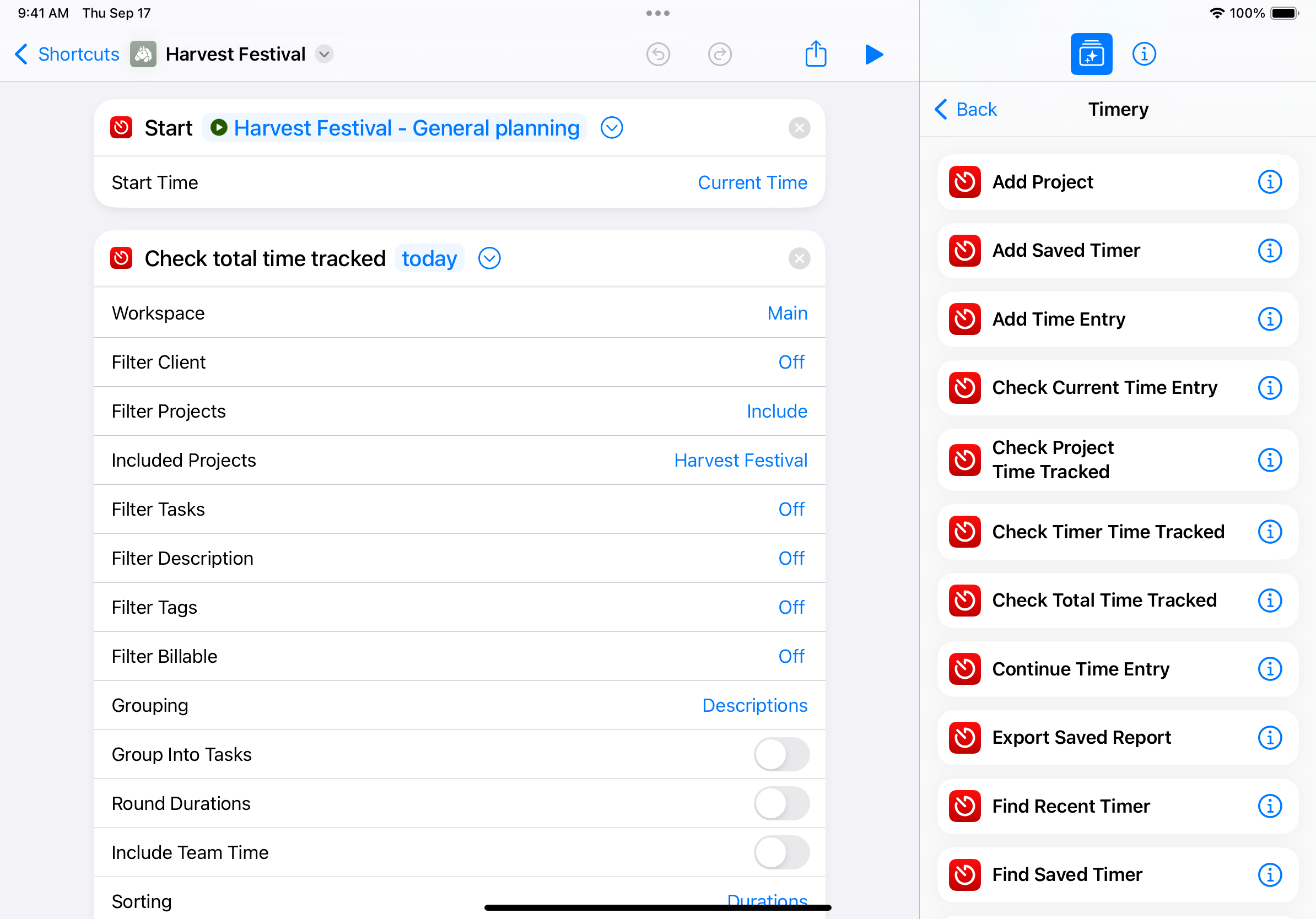Show info for Export Saved Report
This screenshot has width=1316, height=919.
pos(1270,737)
